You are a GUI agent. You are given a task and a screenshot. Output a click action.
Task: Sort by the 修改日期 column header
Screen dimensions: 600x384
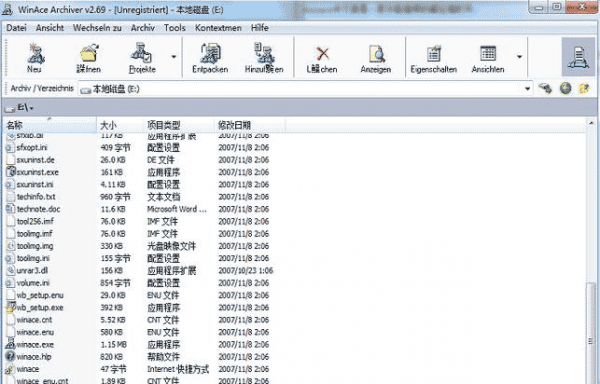(x=249, y=125)
